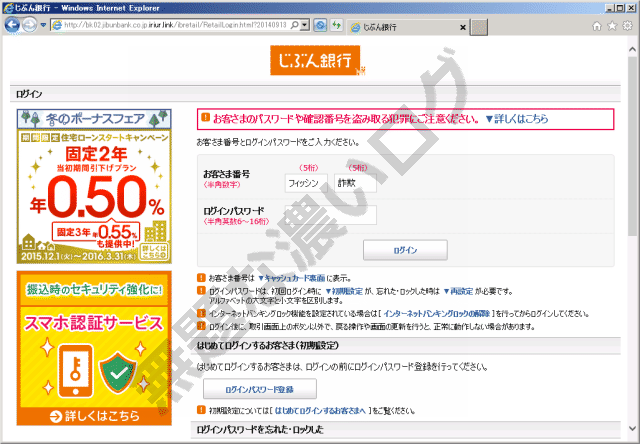Click the browser Forward arrow button

[29, 26]
